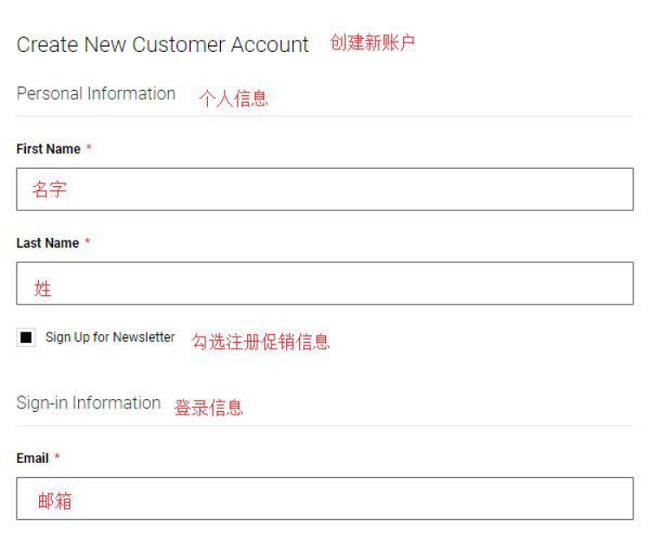The height and width of the screenshot is (534, 650).
Task: Click the required asterisk beside Email
Action: click(57, 456)
